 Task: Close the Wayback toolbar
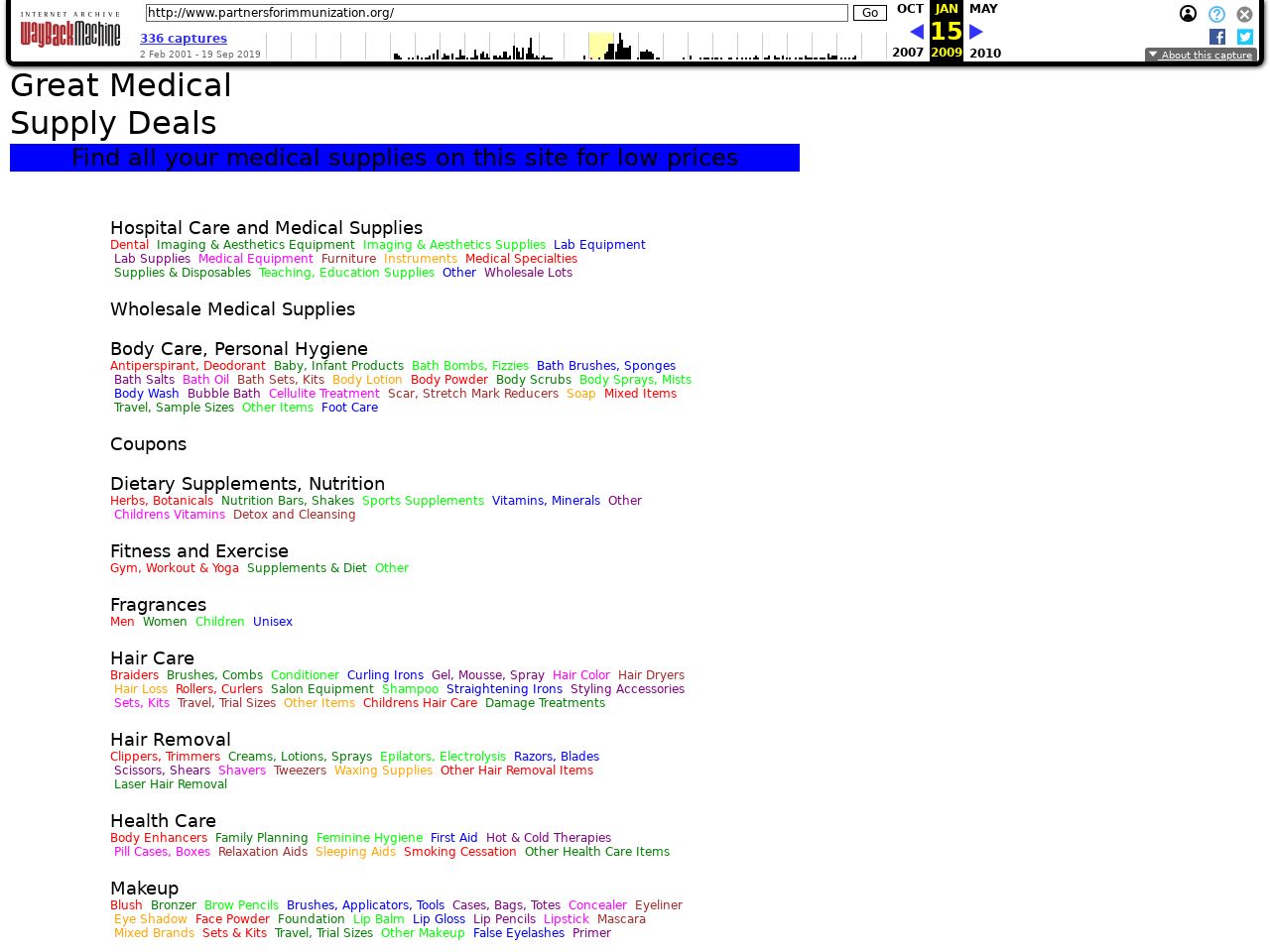coord(1244,14)
